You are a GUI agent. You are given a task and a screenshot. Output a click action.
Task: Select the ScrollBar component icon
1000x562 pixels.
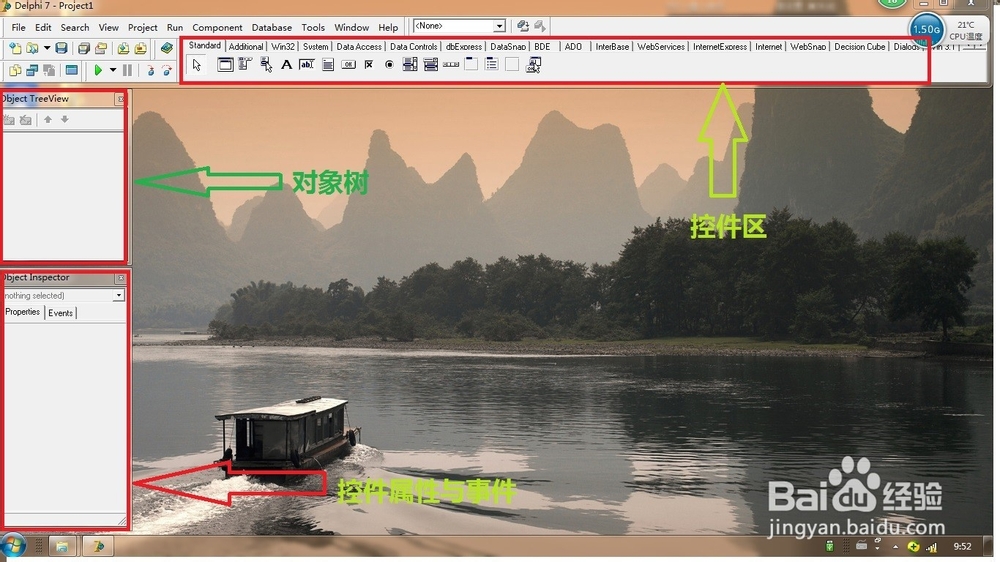(451, 64)
